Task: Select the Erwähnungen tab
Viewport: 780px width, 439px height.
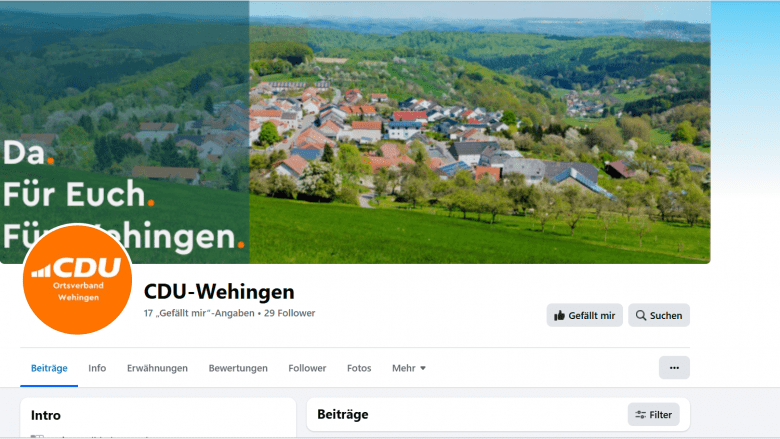Action: point(157,368)
